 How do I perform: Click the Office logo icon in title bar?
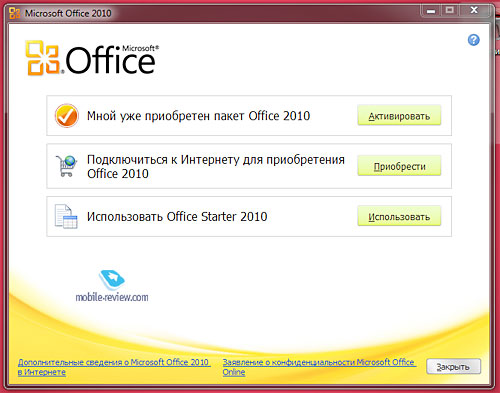pos(15,13)
